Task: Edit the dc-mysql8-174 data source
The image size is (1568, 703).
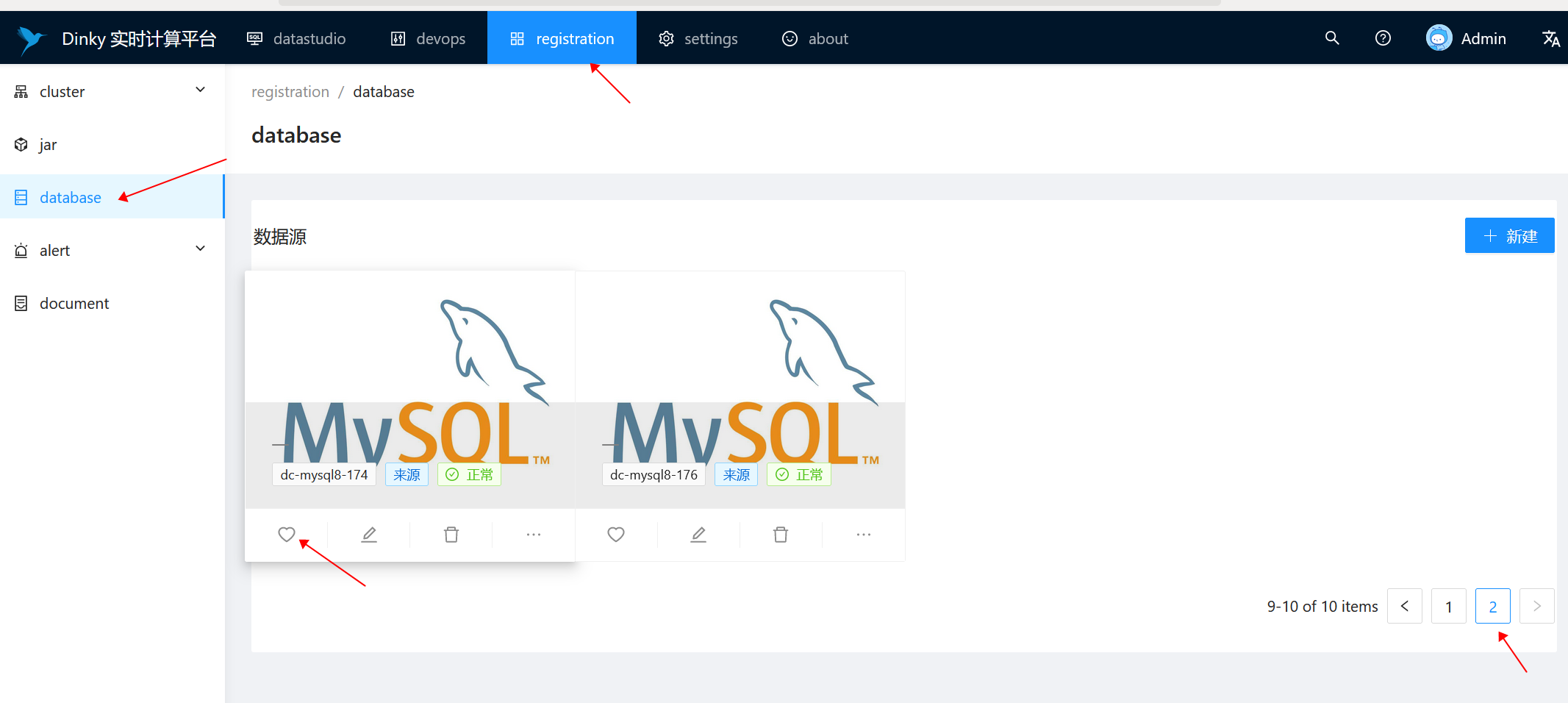Action: (369, 535)
